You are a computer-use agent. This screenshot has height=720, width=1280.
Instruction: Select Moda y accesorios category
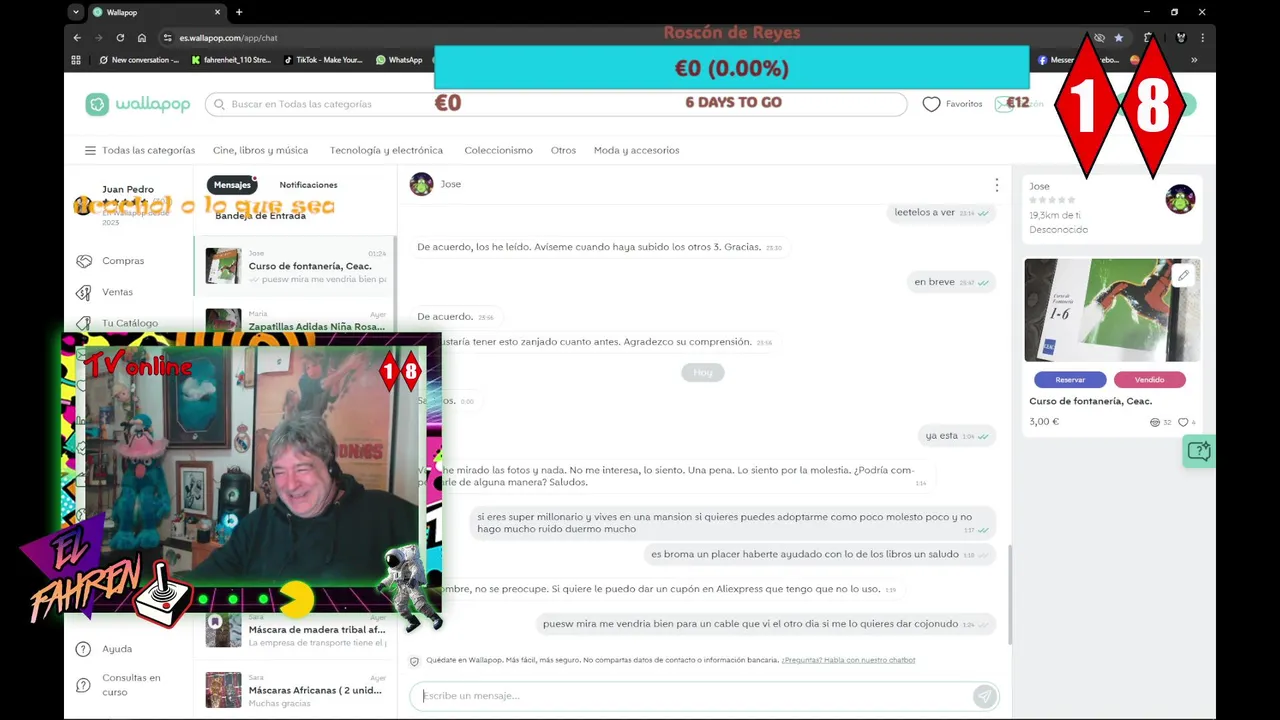636,150
